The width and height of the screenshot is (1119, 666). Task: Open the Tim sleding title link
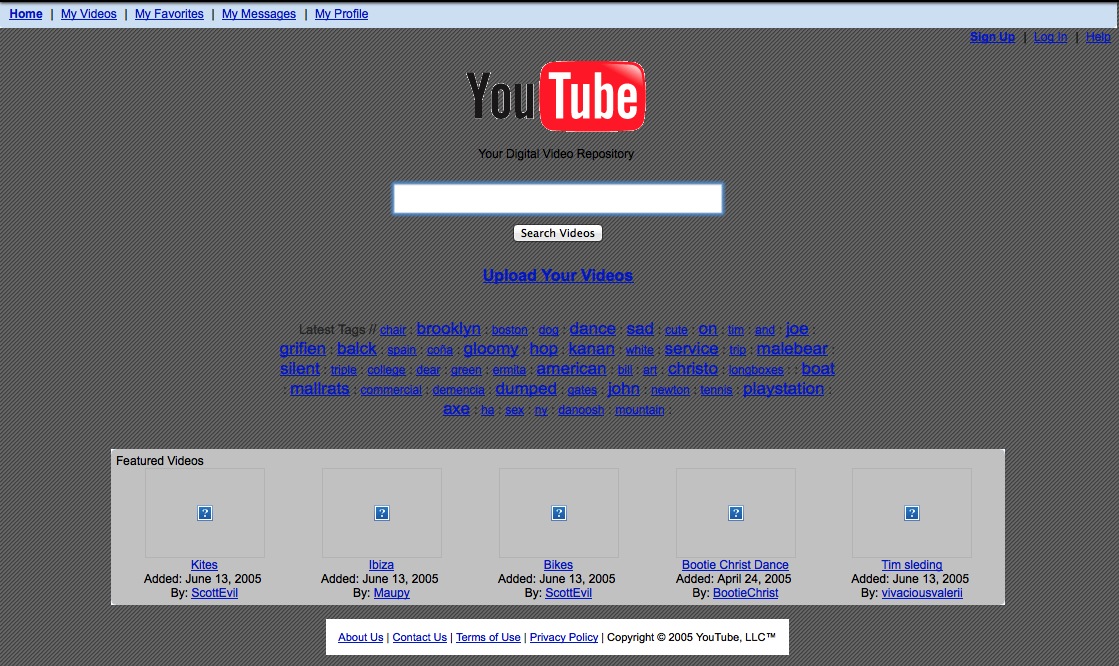coord(911,565)
